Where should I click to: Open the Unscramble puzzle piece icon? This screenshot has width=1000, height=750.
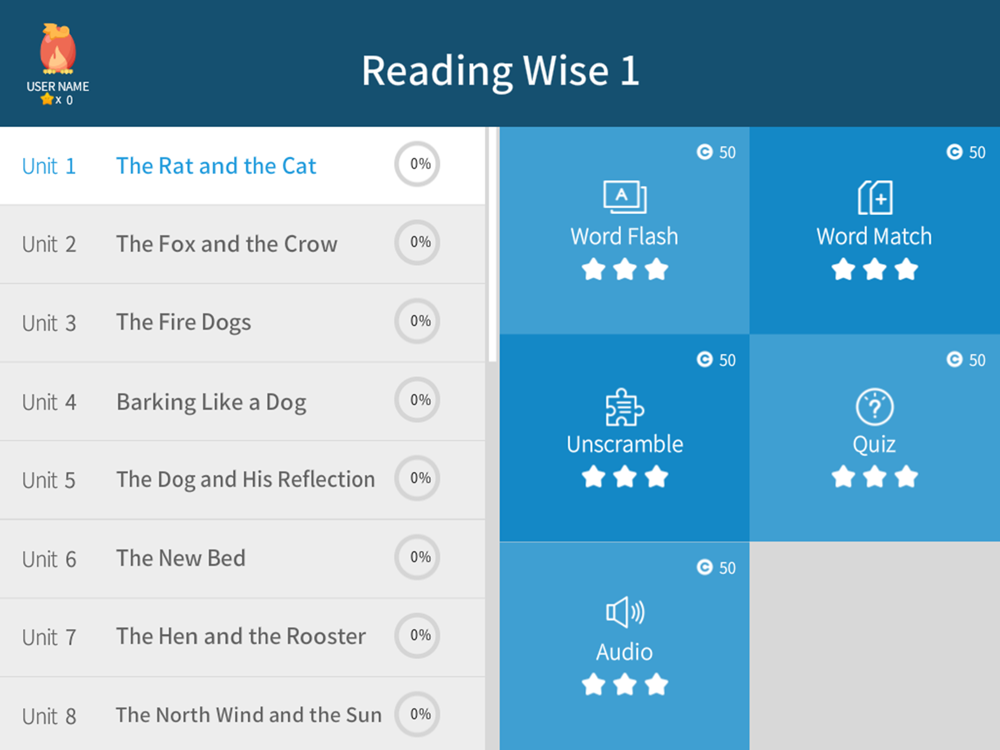tap(624, 405)
